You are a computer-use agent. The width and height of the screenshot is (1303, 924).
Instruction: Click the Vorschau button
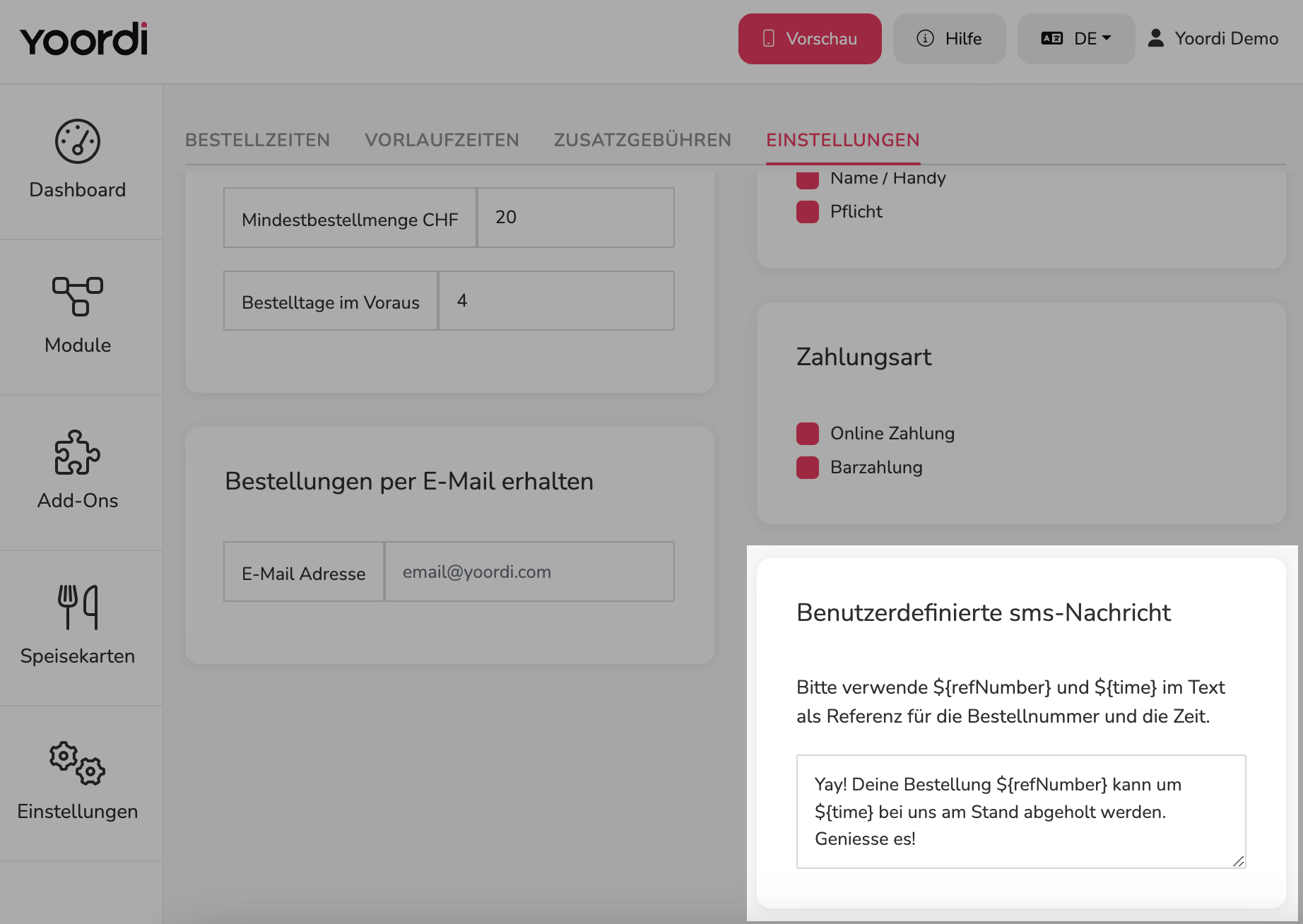click(x=810, y=39)
